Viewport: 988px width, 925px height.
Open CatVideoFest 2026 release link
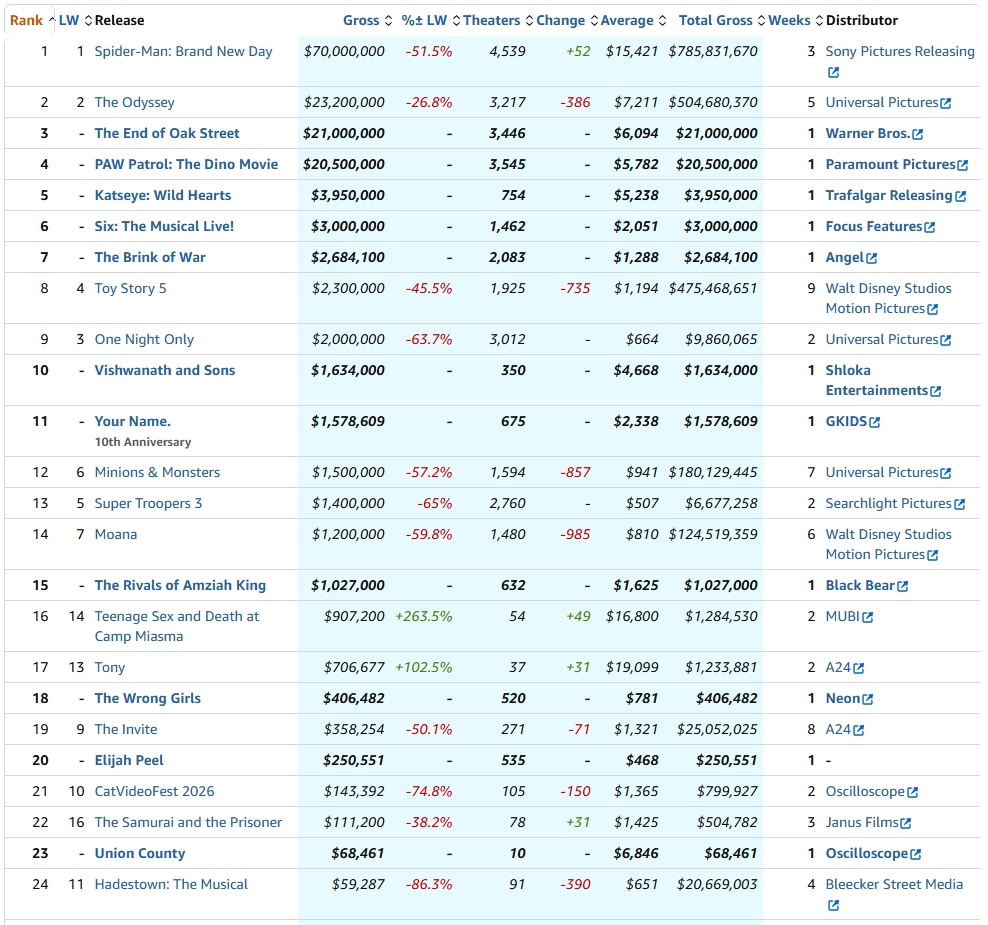tap(154, 791)
